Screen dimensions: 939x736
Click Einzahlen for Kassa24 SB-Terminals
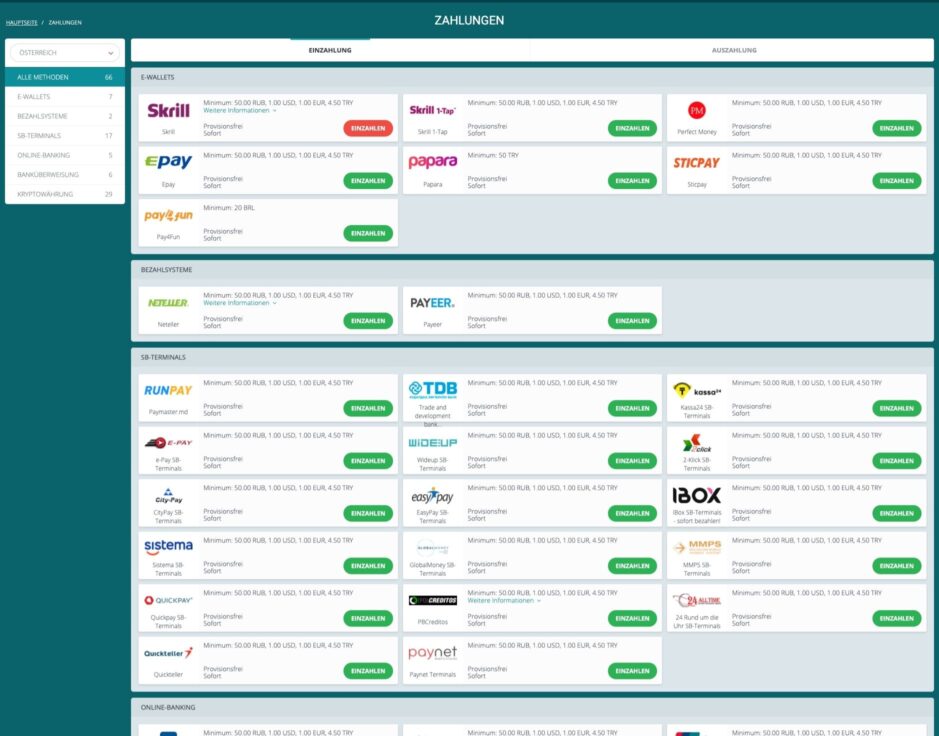point(896,408)
